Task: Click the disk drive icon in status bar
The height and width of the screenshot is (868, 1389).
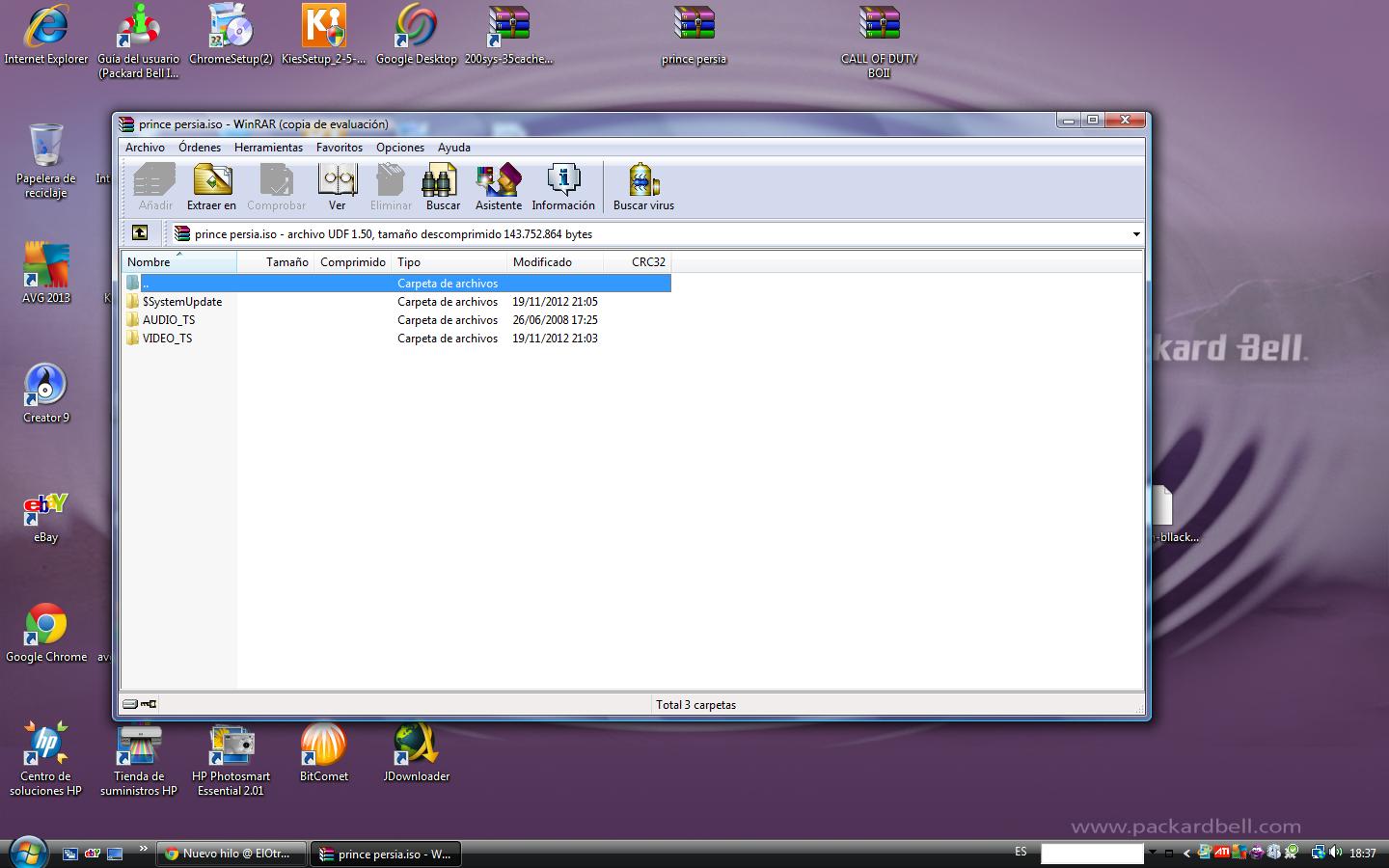Action: tap(130, 704)
